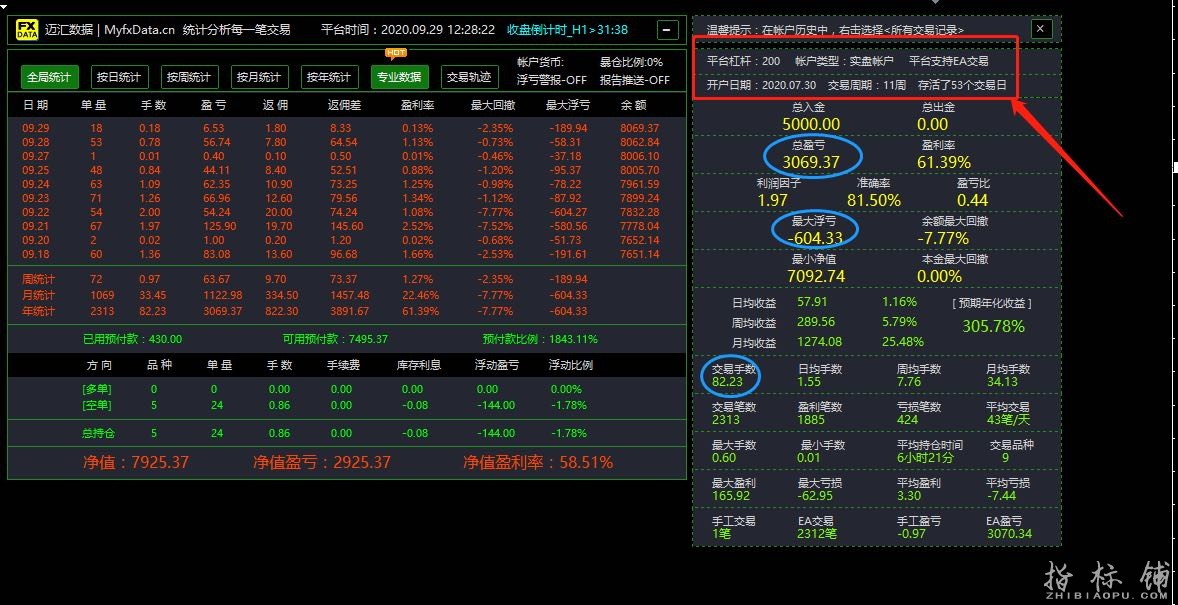Viewport: 1178px width, 605px height.
Task: Switch to 按周统计 tab
Action: (189, 77)
